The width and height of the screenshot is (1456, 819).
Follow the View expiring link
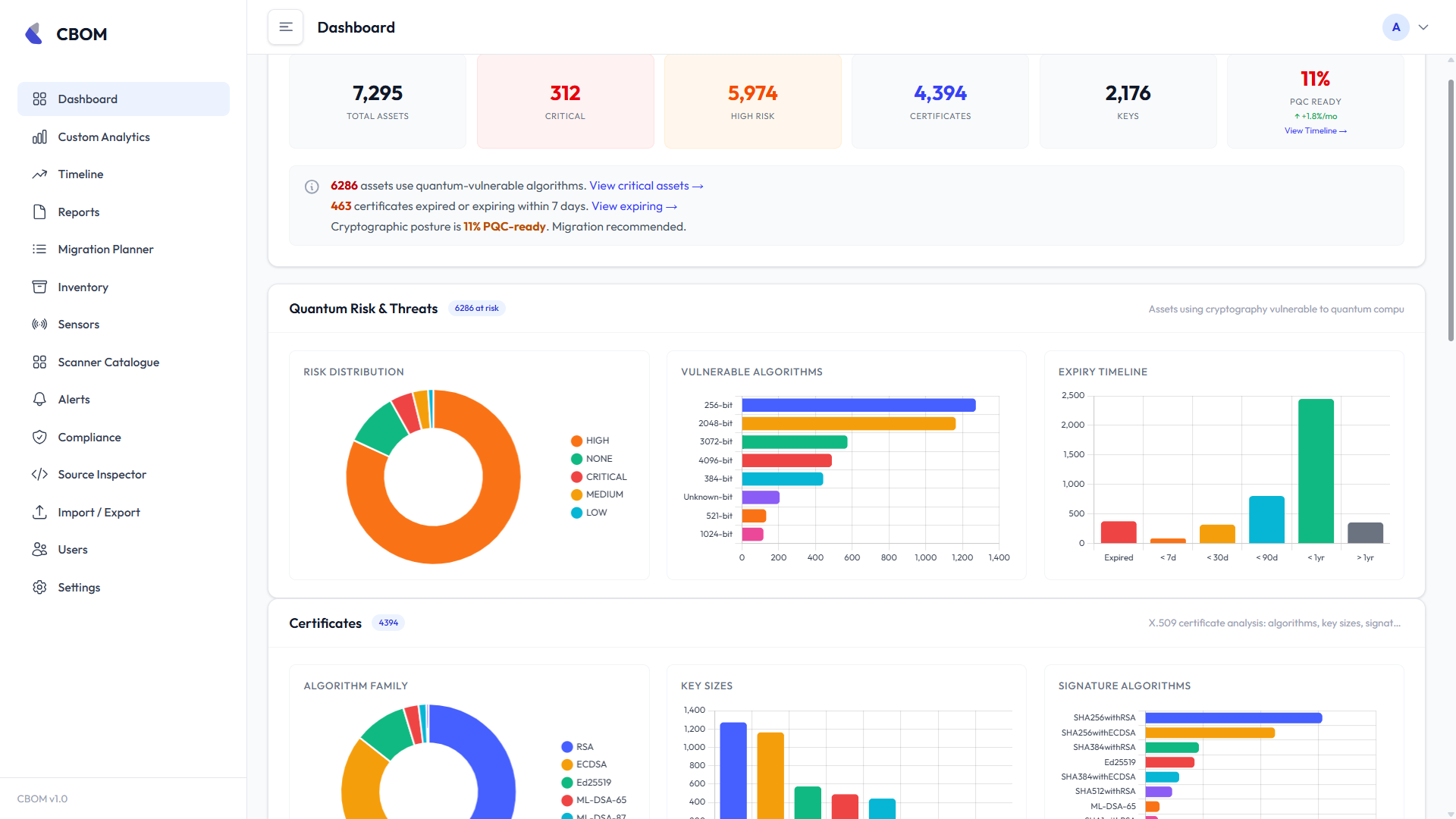tap(634, 206)
